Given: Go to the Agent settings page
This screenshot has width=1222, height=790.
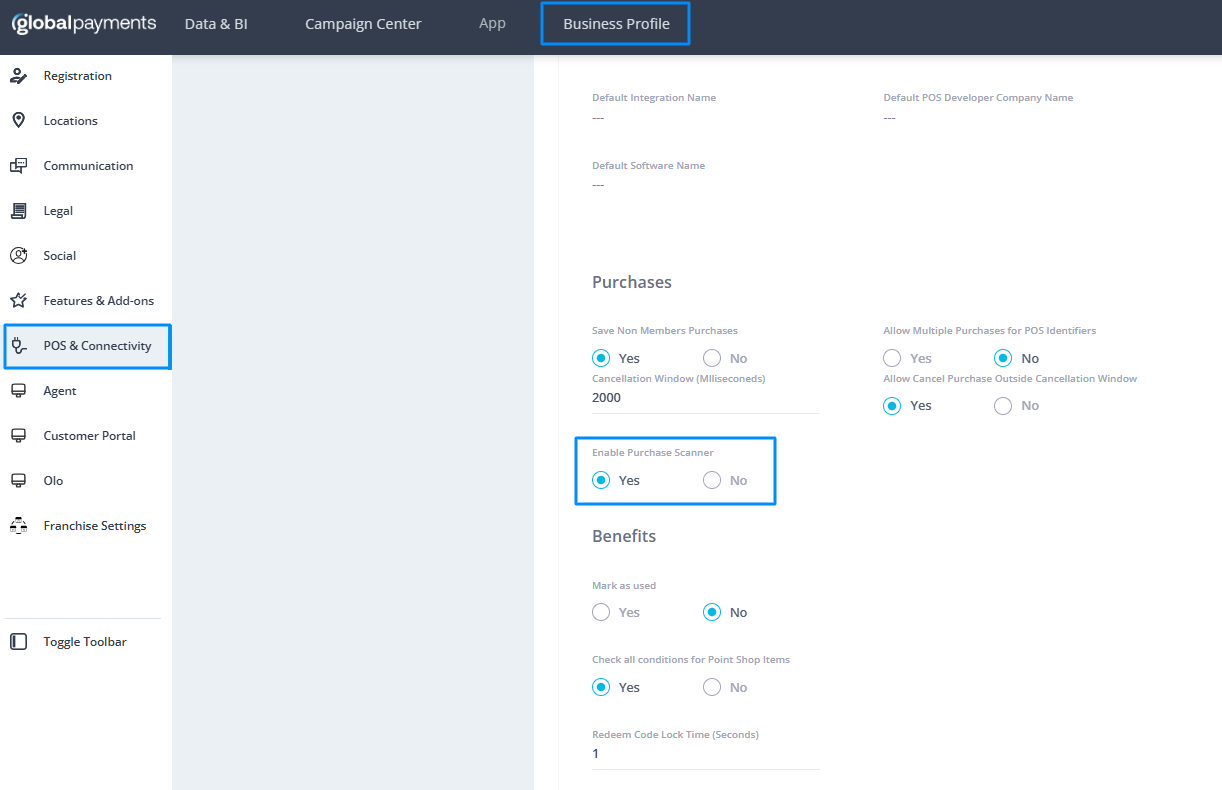Looking at the screenshot, I should tap(60, 391).
